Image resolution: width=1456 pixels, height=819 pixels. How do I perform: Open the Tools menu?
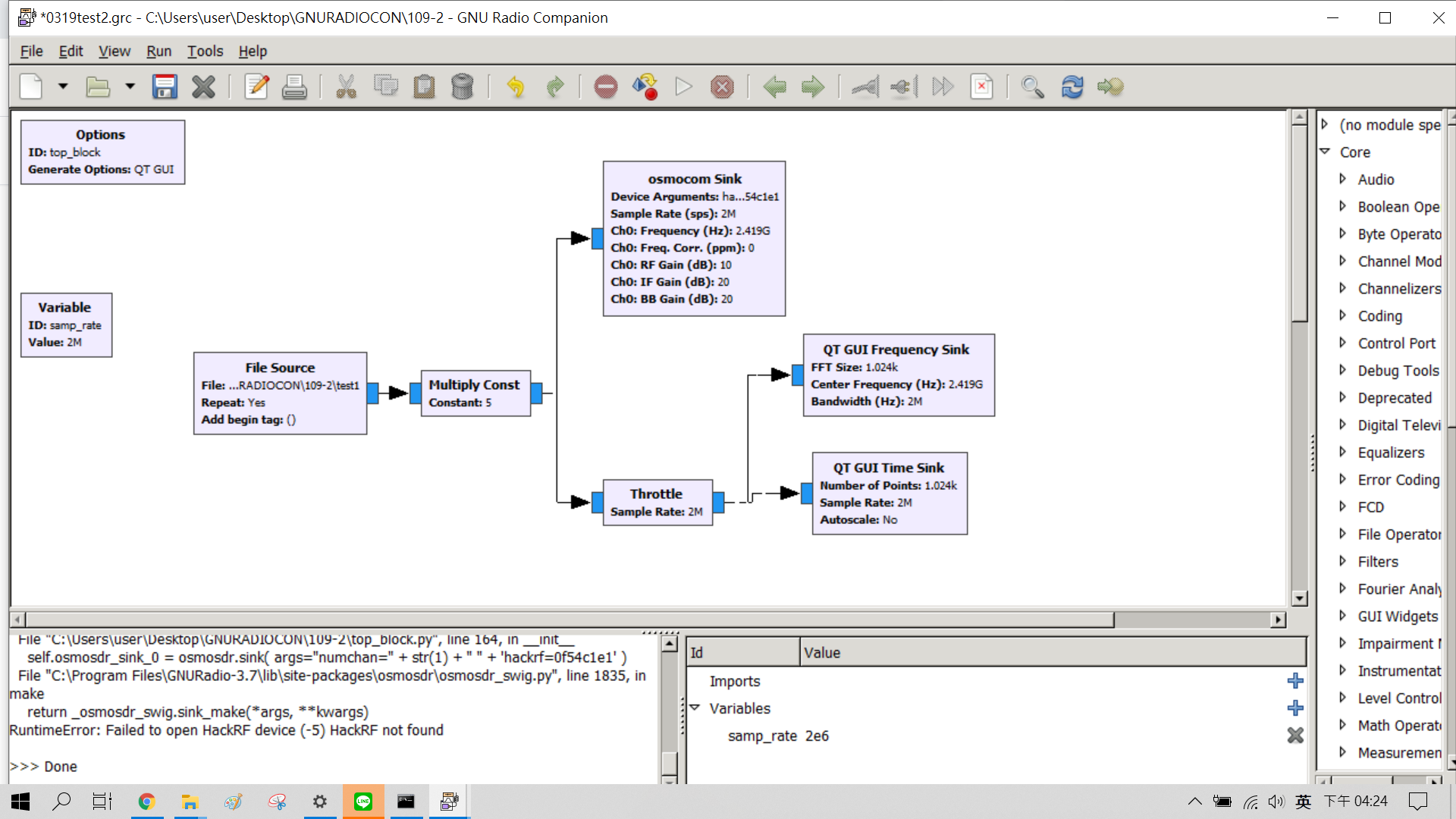[205, 51]
